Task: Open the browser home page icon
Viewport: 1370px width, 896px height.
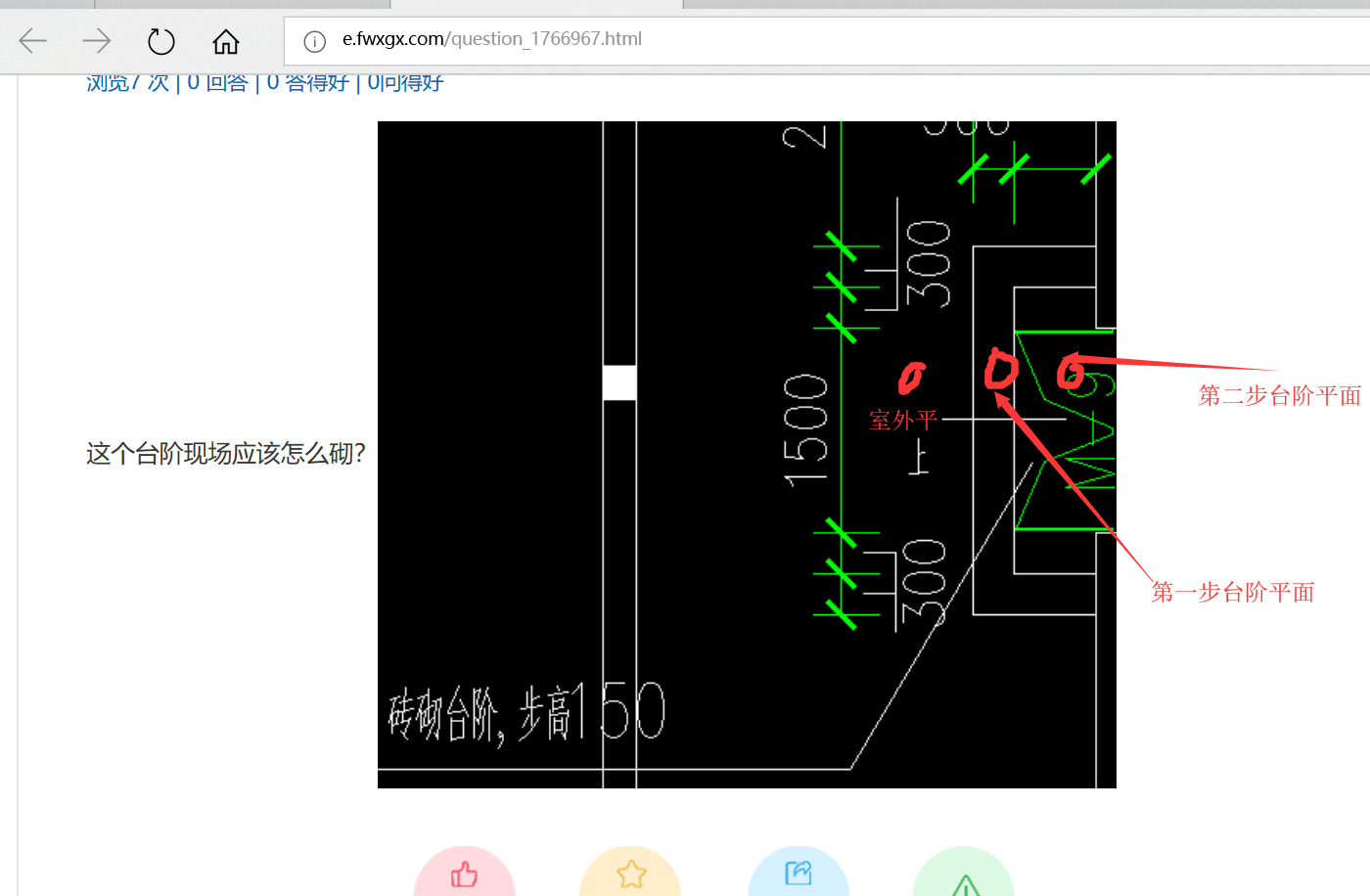Action: point(226,41)
